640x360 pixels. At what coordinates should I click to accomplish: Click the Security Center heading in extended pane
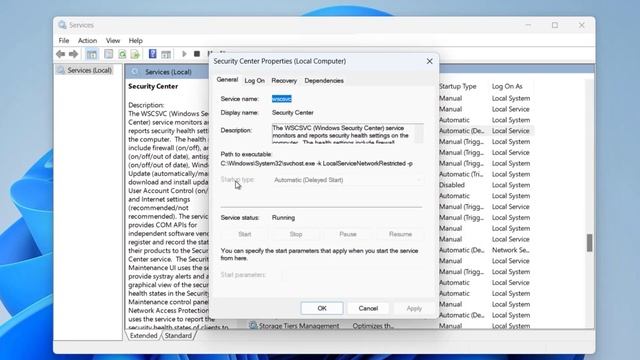tap(153, 87)
